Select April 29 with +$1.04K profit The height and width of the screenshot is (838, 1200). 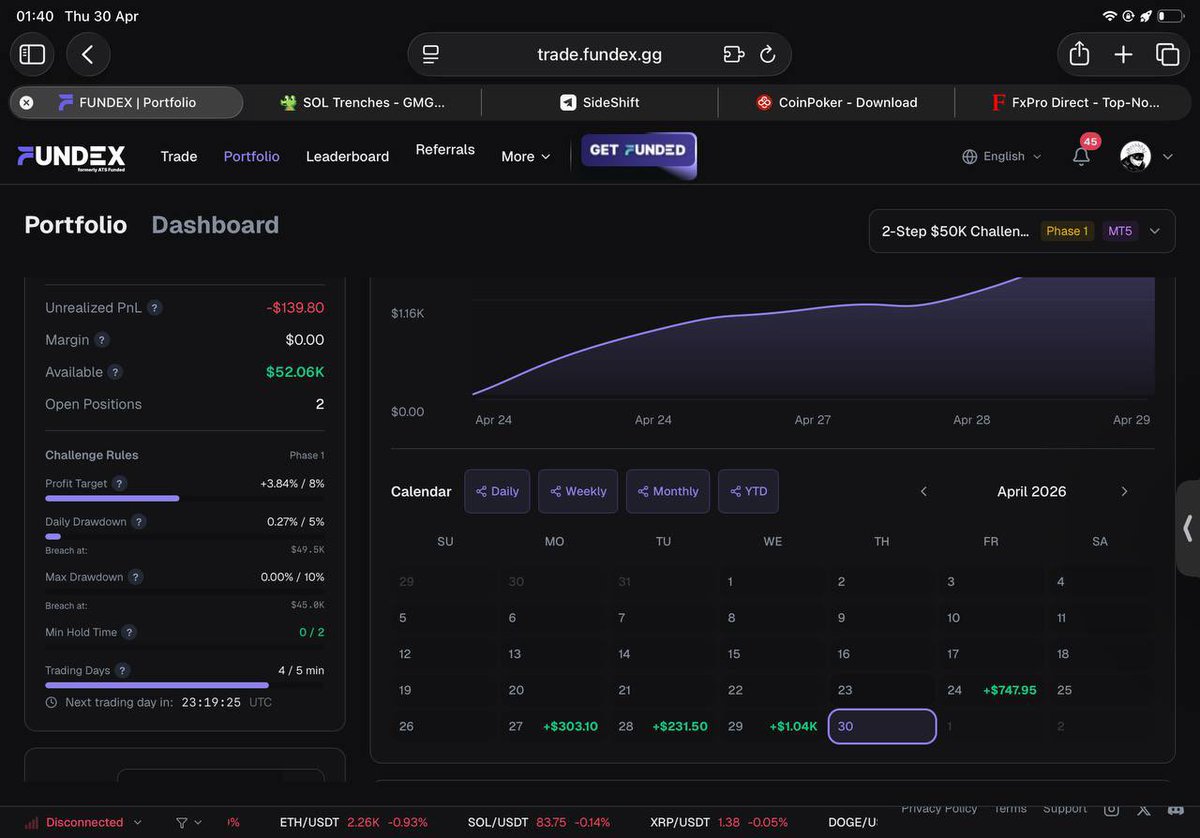(x=772, y=726)
